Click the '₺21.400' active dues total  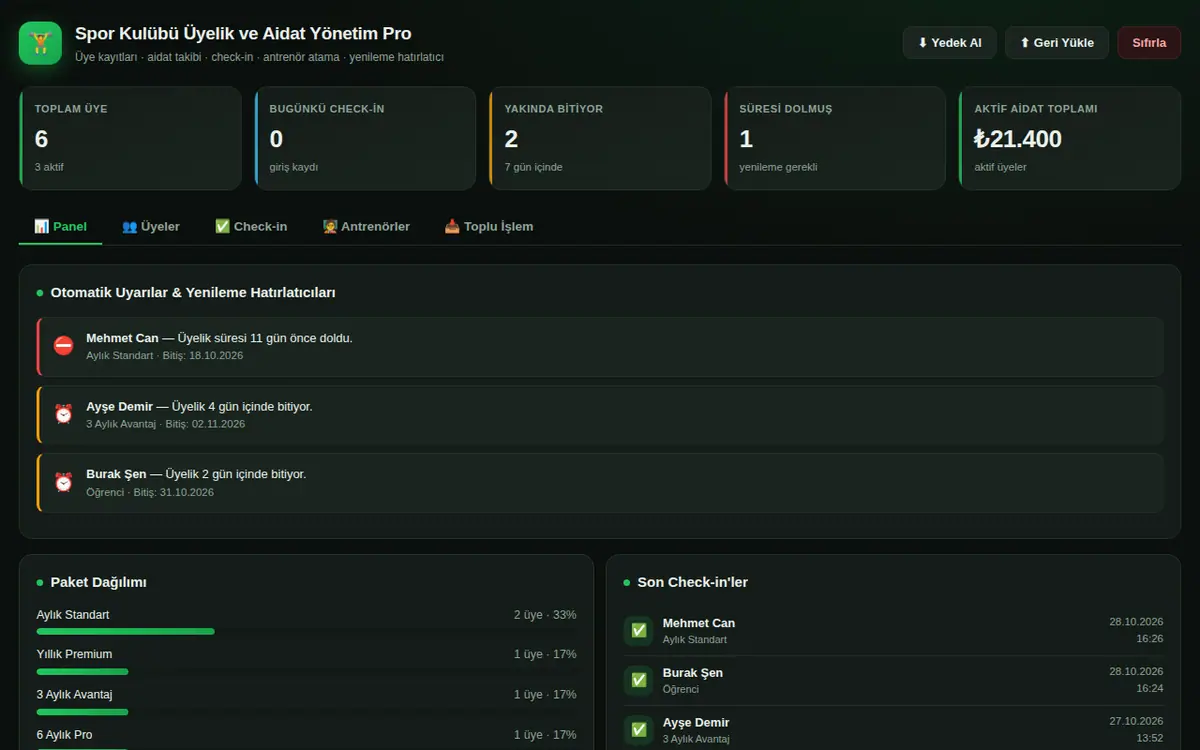[x=1018, y=139]
